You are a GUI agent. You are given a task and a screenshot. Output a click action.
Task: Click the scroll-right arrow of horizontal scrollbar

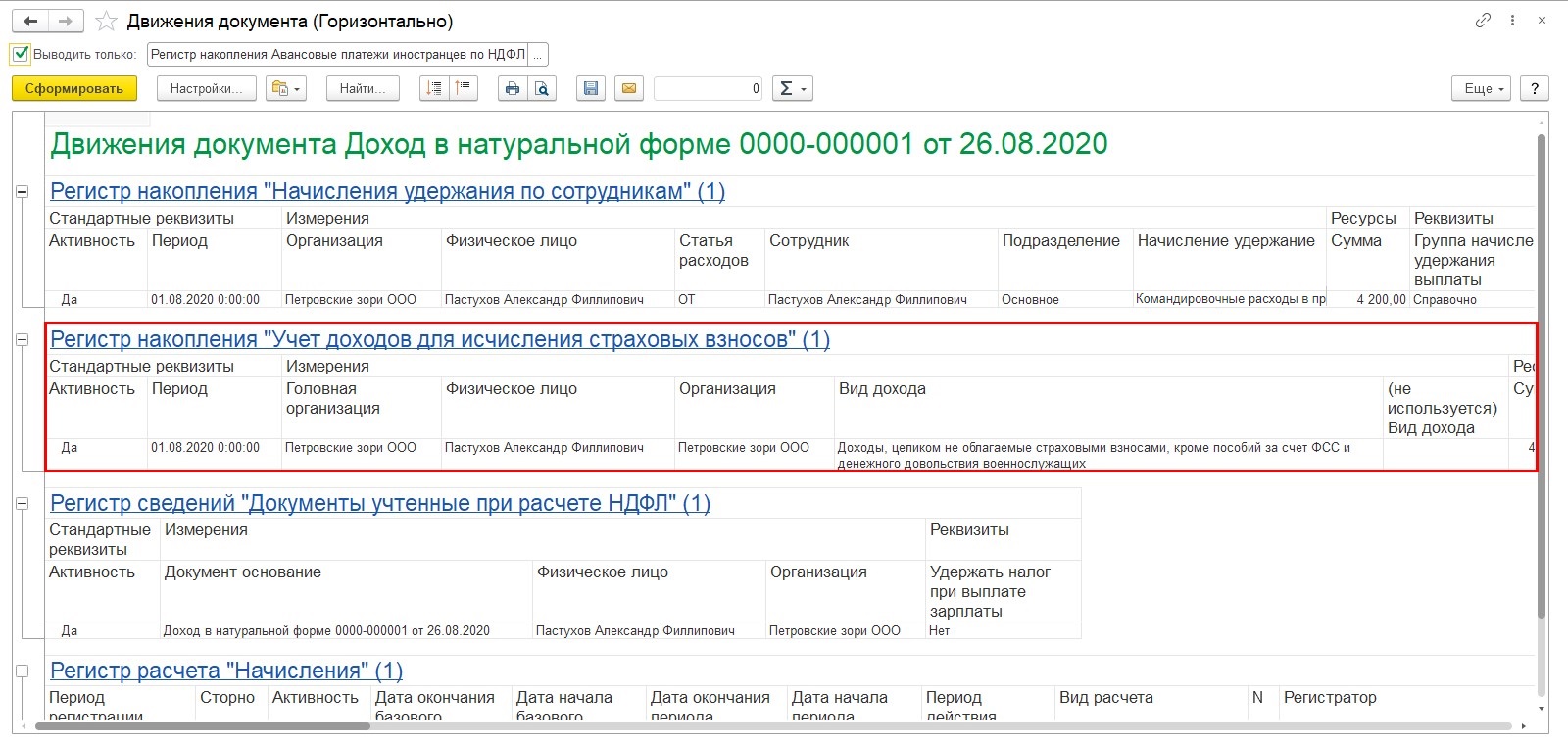[x=1523, y=726]
